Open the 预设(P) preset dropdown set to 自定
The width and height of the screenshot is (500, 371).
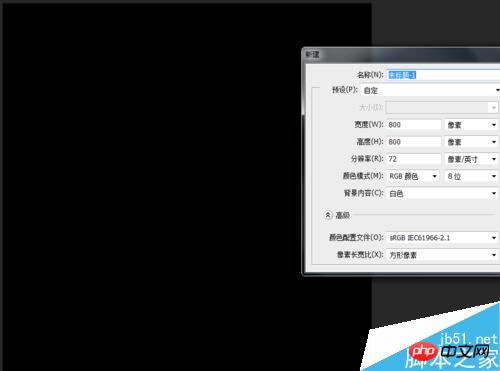[430, 90]
